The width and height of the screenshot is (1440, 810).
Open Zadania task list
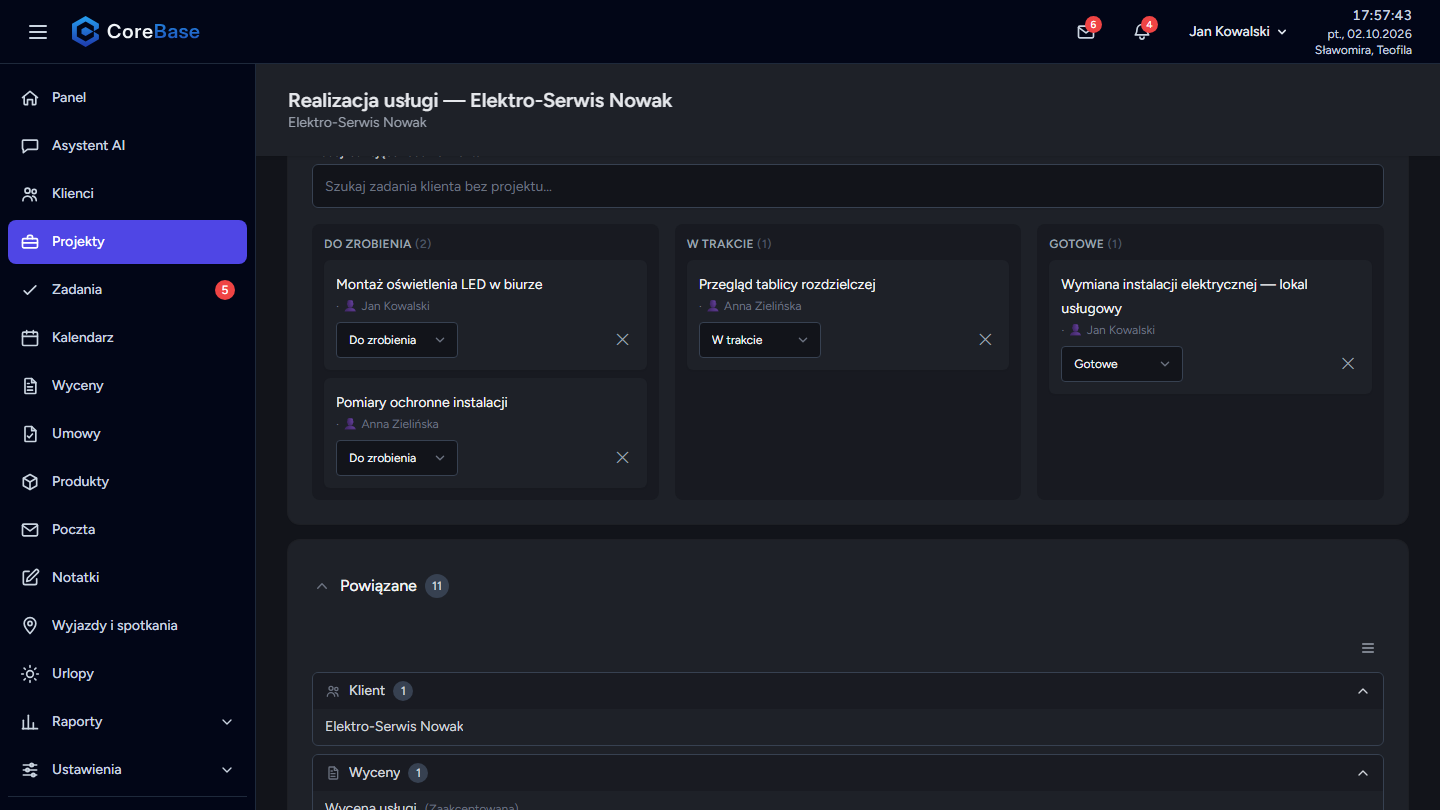tap(127, 289)
